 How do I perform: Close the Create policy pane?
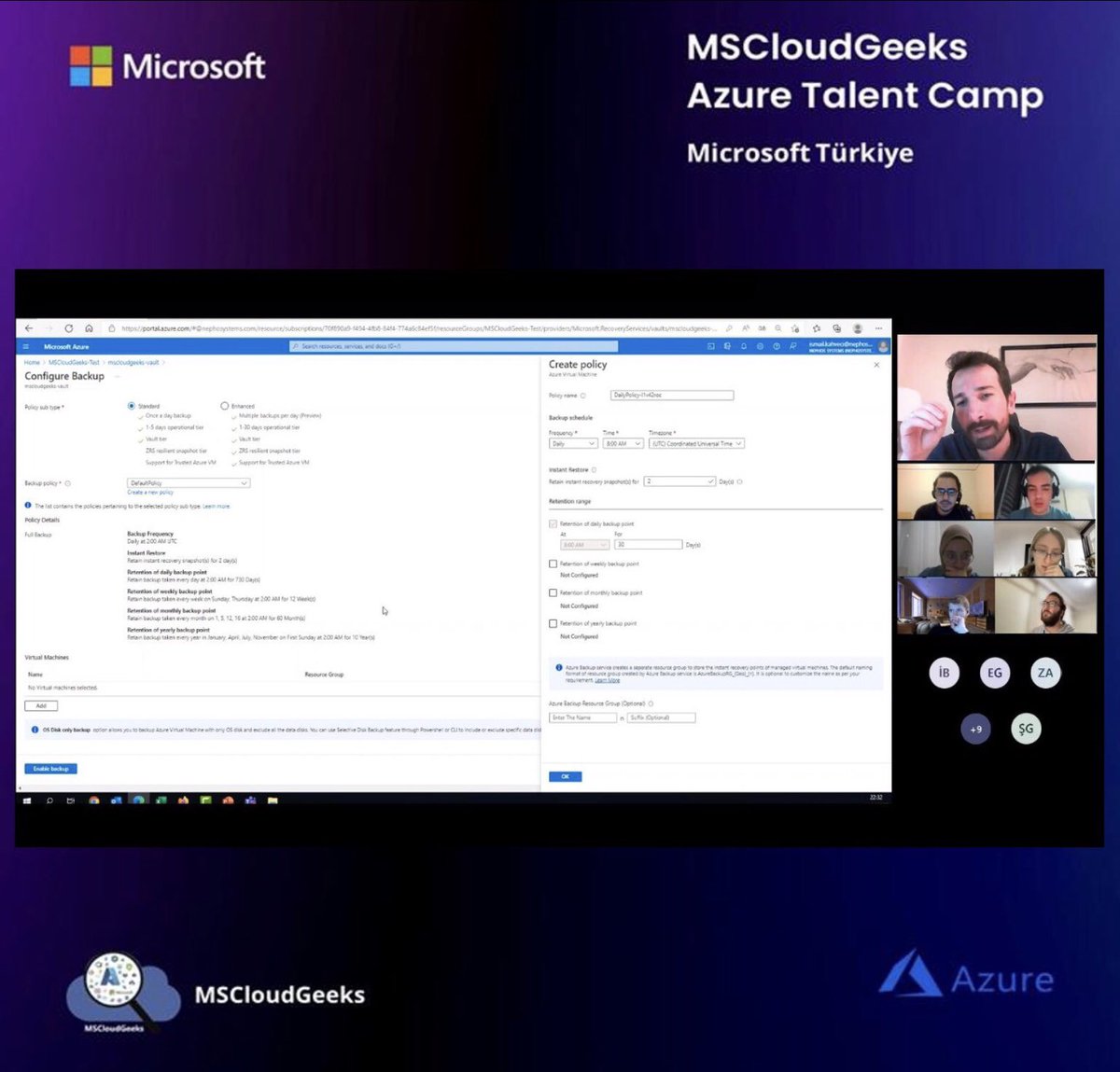(876, 365)
